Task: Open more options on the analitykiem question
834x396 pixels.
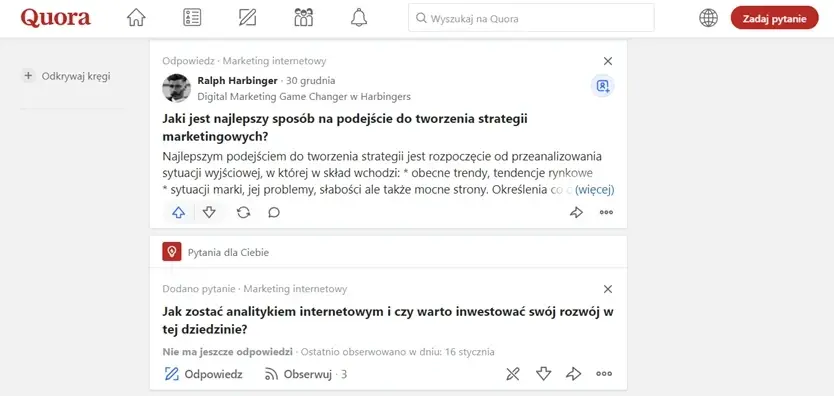Action: (604, 374)
